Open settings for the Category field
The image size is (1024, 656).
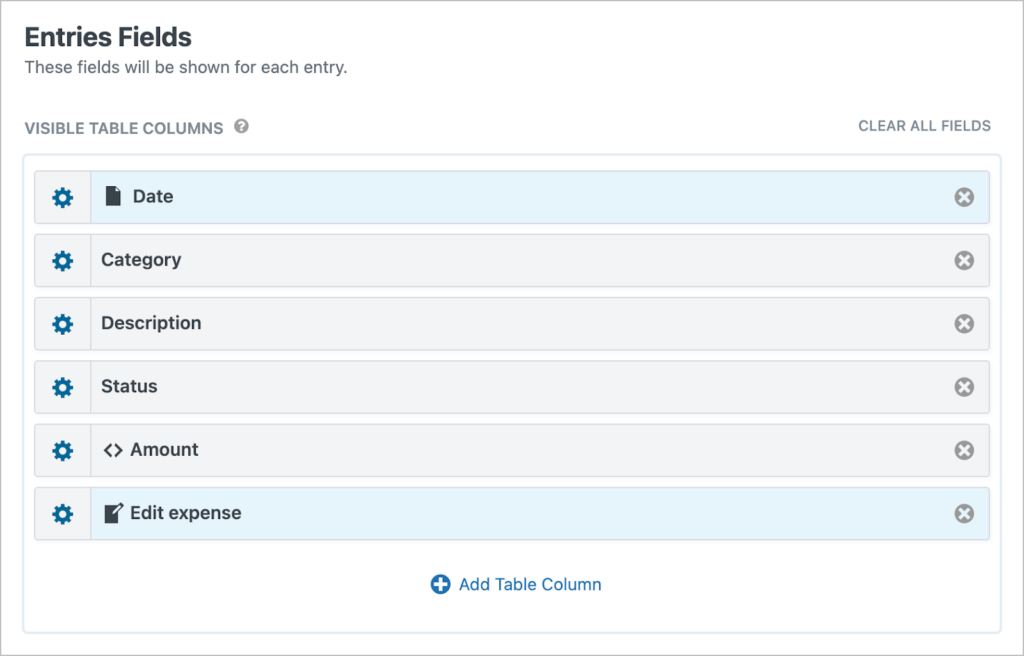tap(62, 260)
